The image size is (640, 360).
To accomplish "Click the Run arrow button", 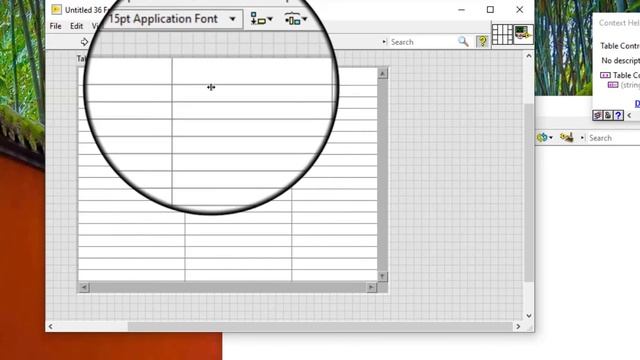I will click(84, 42).
